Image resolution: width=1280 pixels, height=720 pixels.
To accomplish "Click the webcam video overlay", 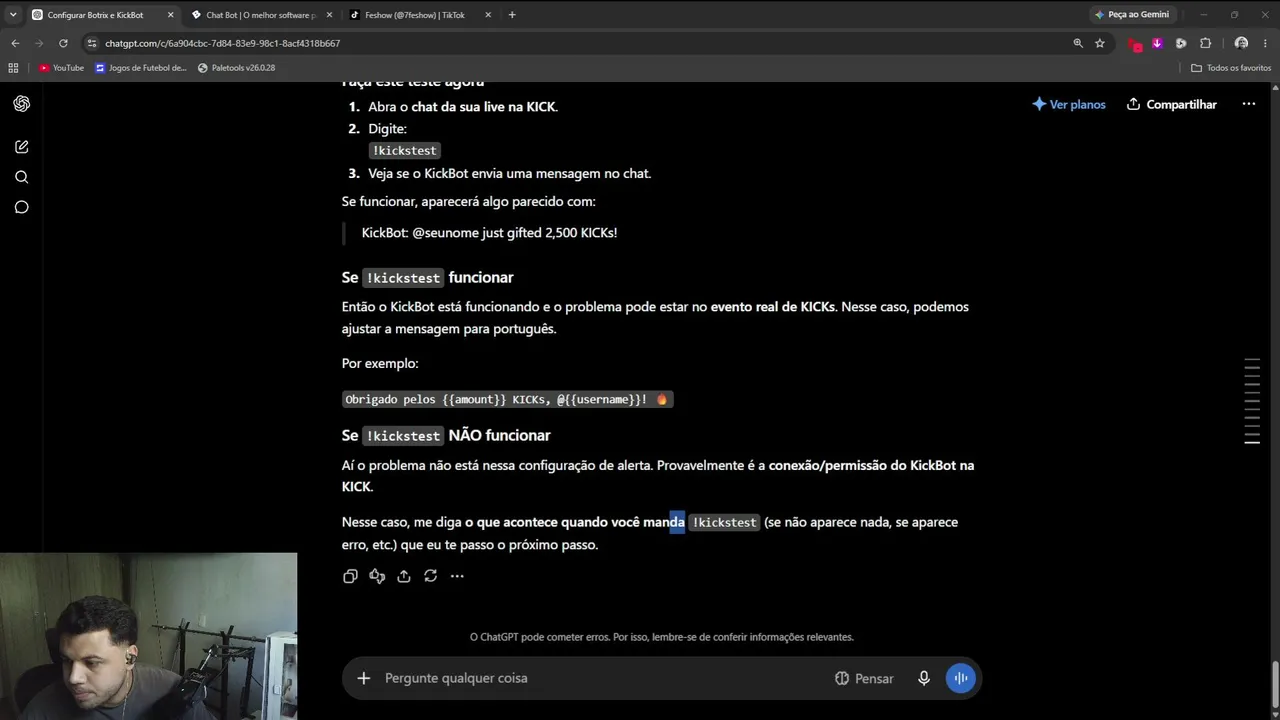I will point(148,636).
